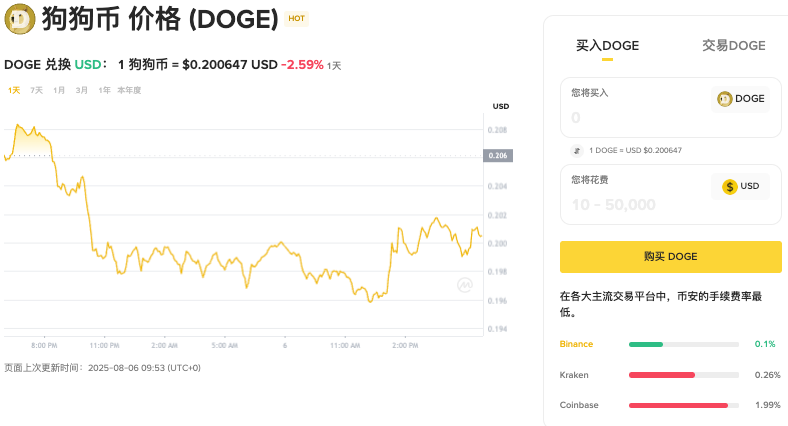Select the 本年度 chart range
The image size is (788, 426).
129,90
